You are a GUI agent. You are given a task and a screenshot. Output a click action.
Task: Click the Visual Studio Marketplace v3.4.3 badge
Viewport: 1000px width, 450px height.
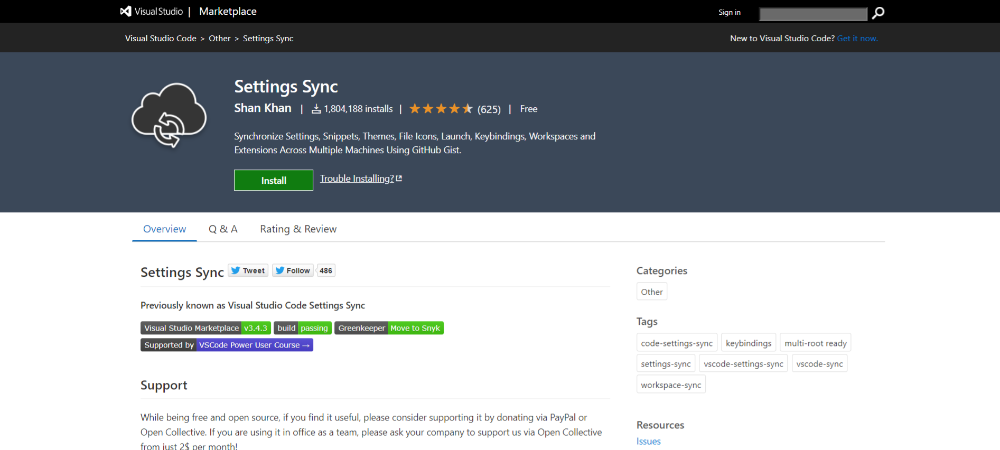pos(206,328)
